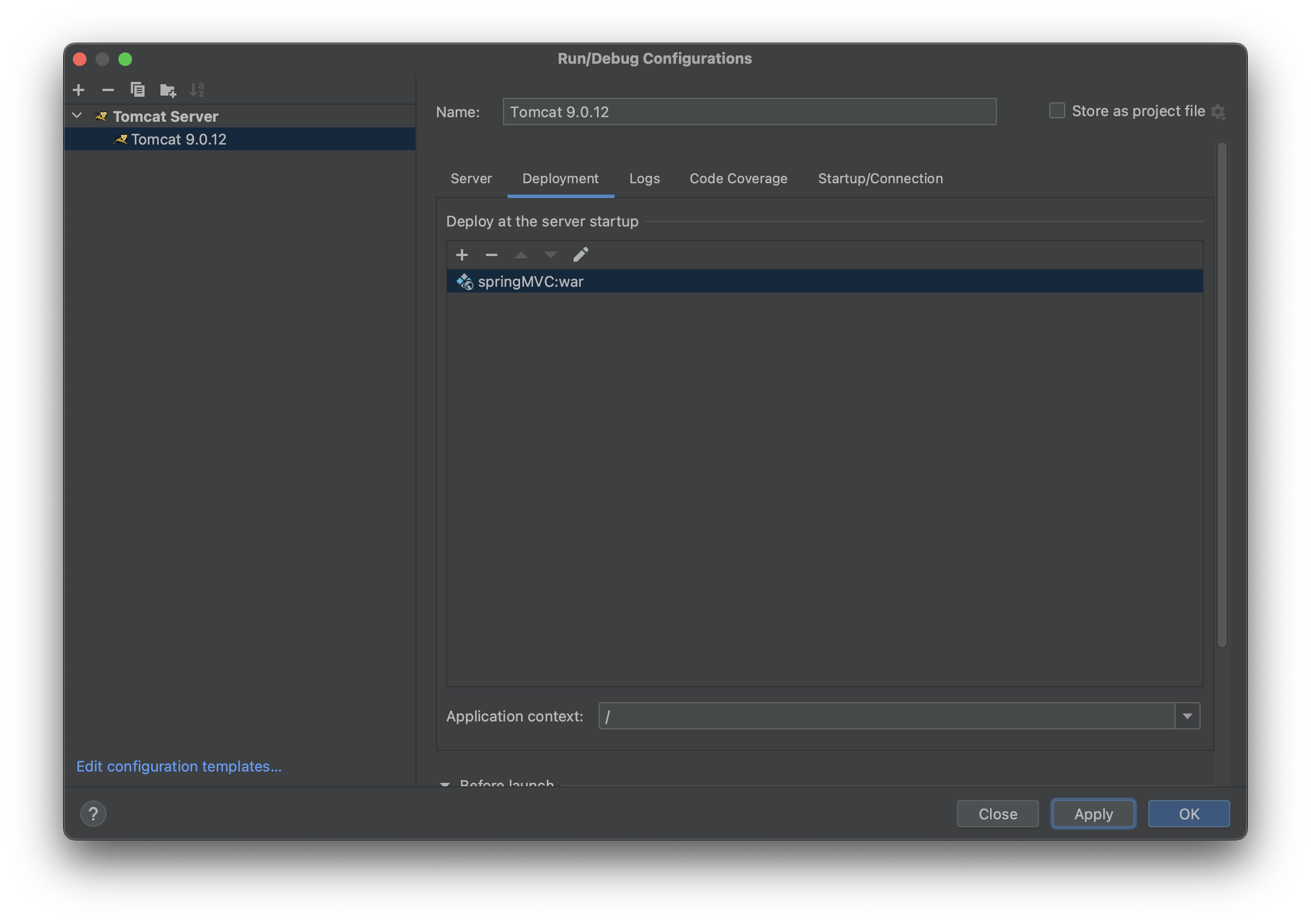Add an artifact to the deployment list
This screenshot has width=1311, height=924.
coord(462,255)
